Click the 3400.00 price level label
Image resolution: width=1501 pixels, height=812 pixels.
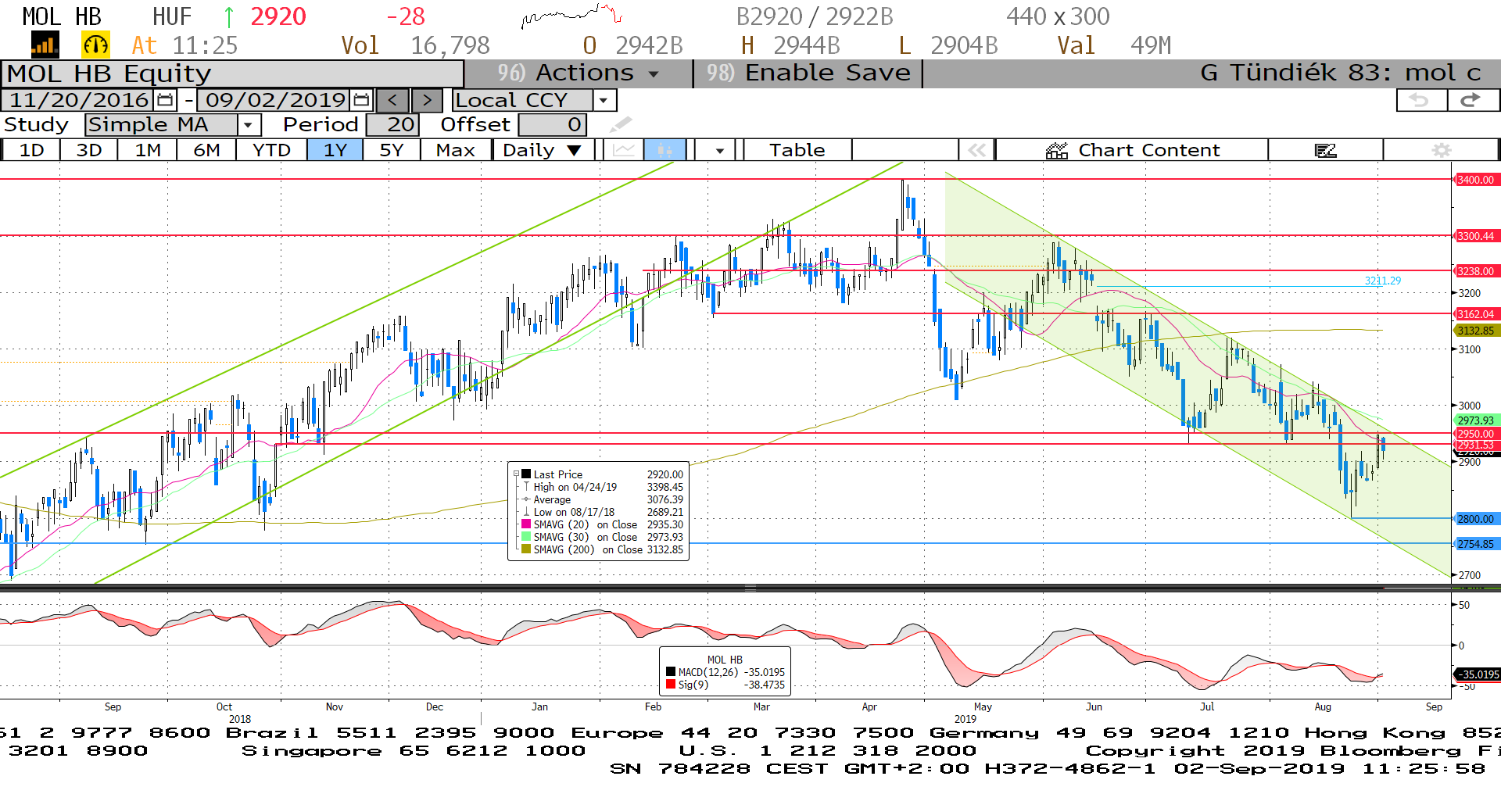point(1475,180)
